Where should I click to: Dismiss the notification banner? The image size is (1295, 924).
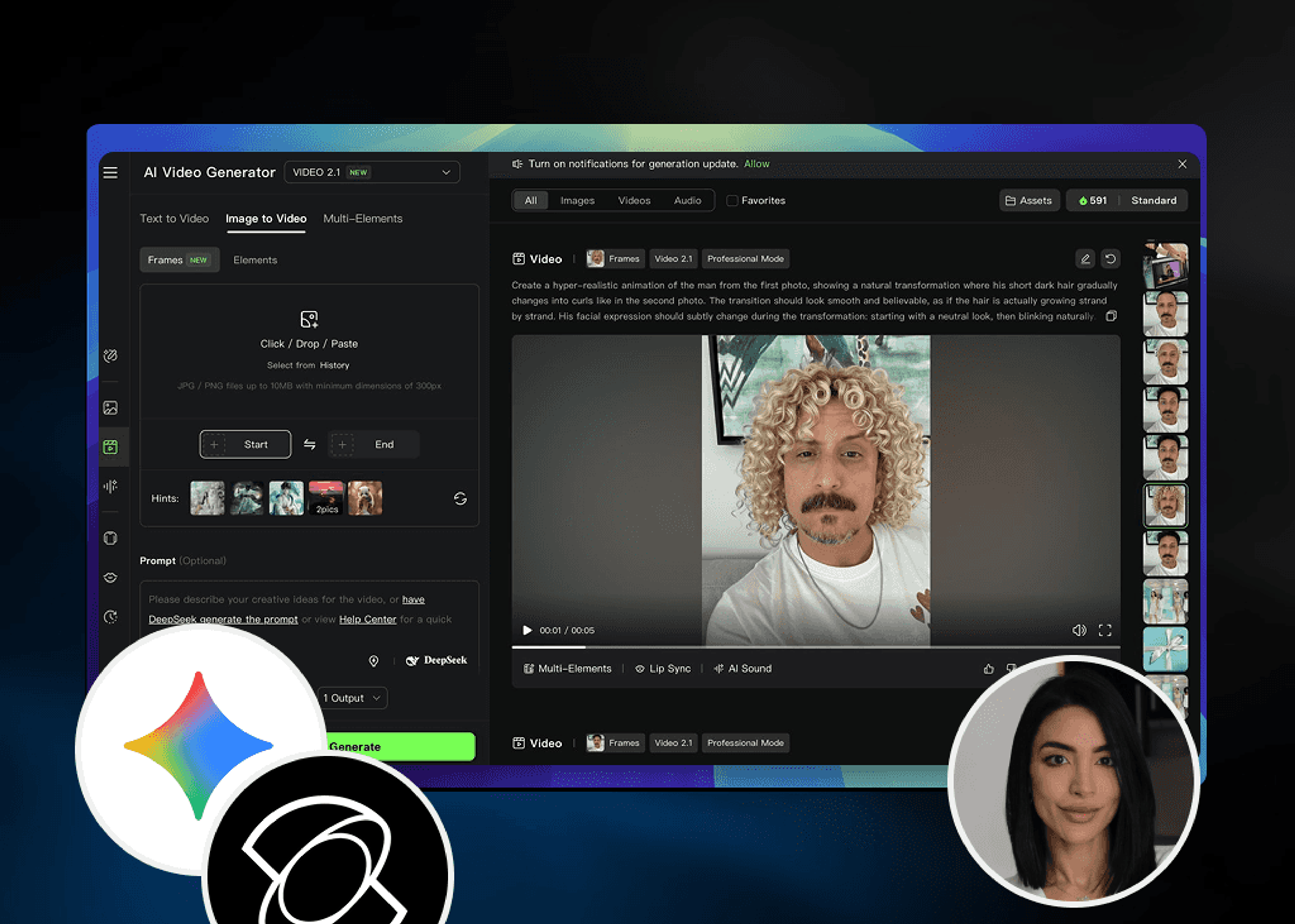pyautogui.click(x=1182, y=164)
